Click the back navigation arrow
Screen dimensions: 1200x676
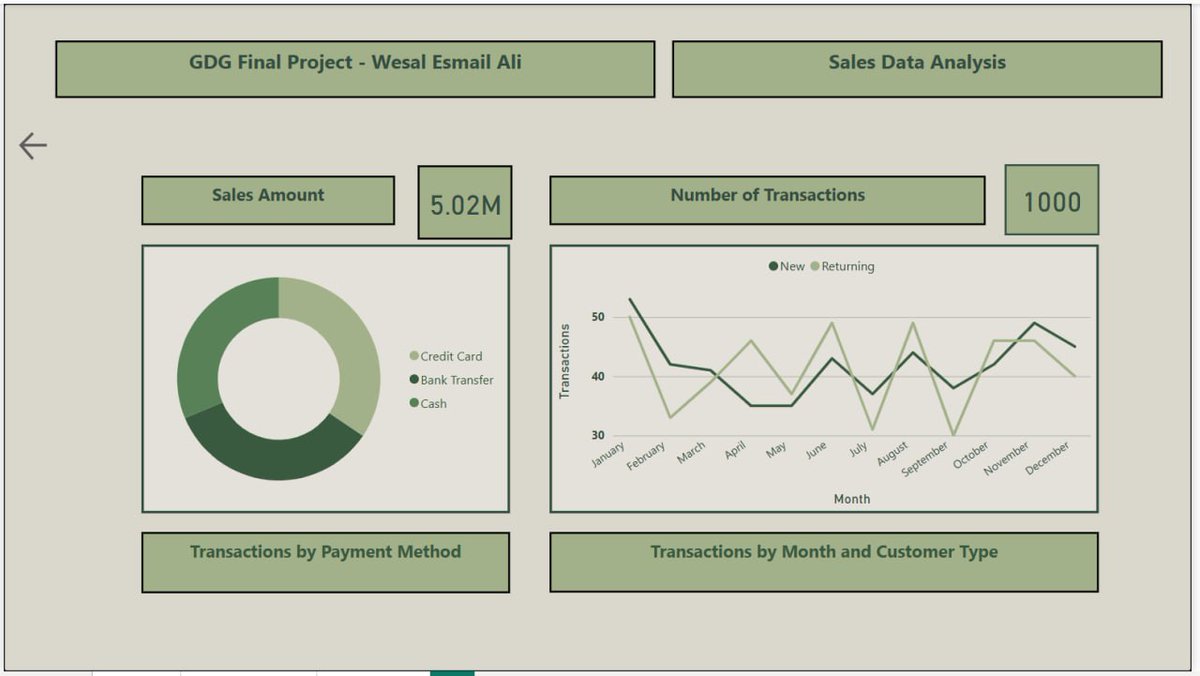coord(32,144)
